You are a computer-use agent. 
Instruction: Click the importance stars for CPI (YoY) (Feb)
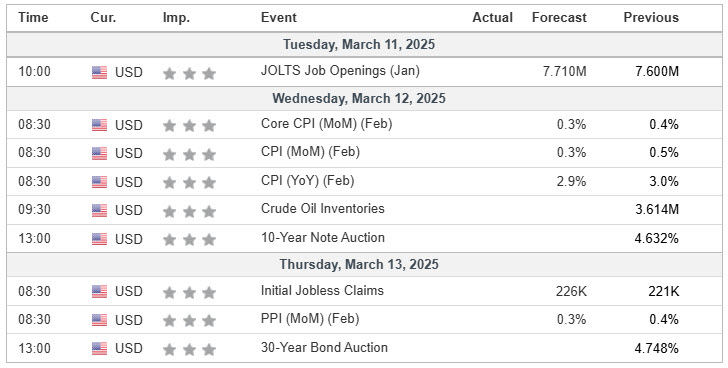[x=189, y=182]
